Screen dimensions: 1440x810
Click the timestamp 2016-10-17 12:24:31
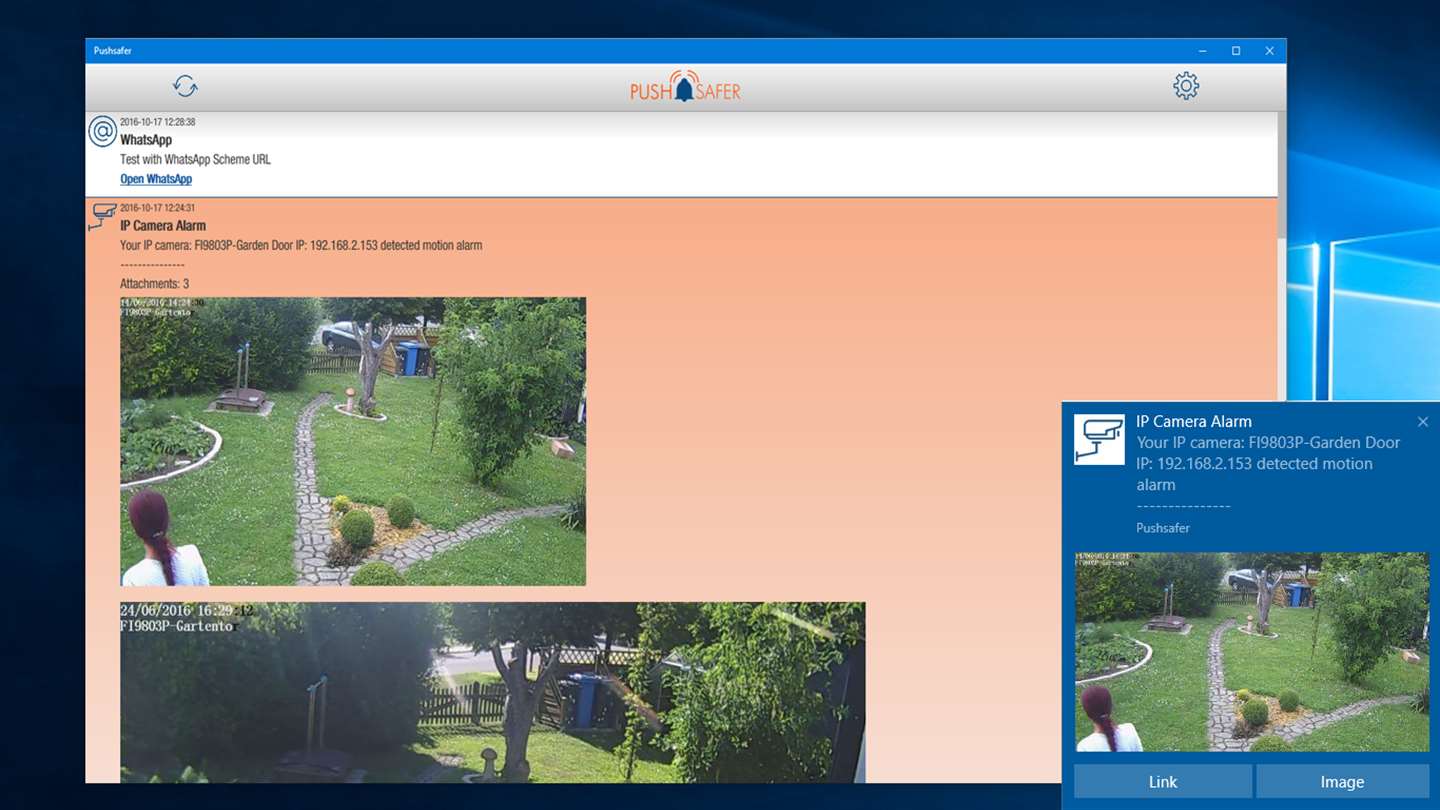(157, 208)
